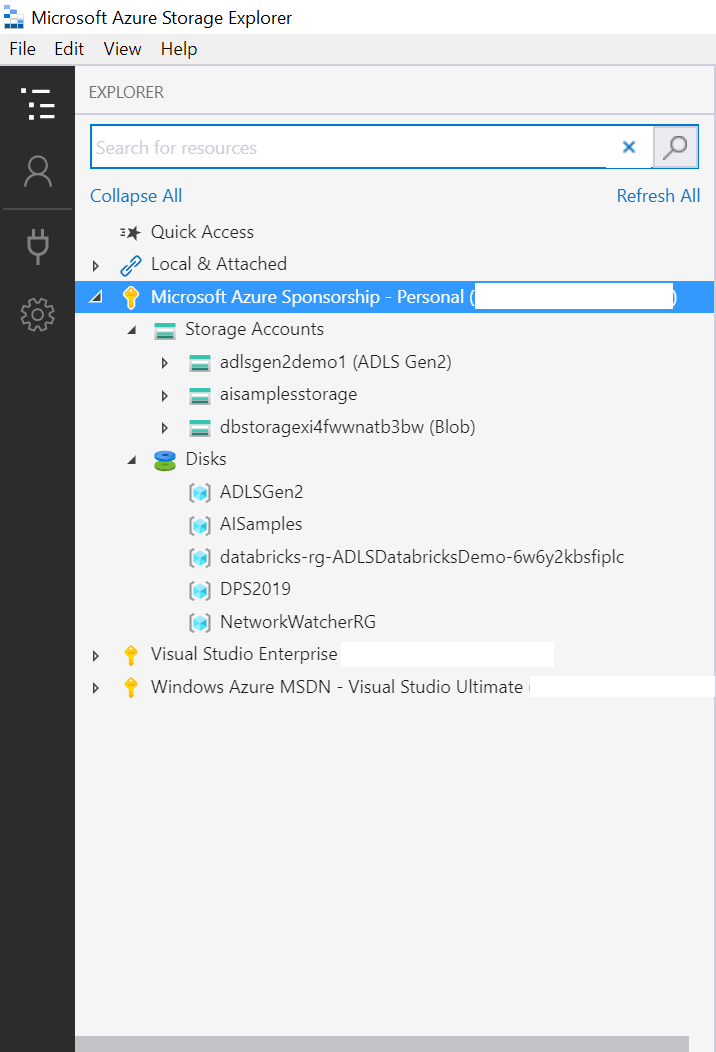
Task: Open the Help menu
Action: coord(178,49)
